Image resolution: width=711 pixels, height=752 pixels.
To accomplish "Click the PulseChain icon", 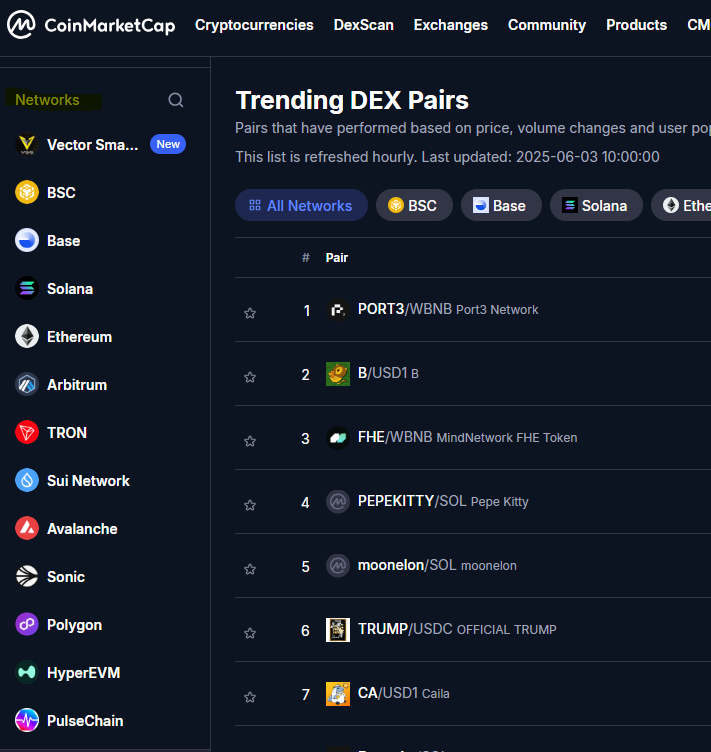I will tap(27, 720).
